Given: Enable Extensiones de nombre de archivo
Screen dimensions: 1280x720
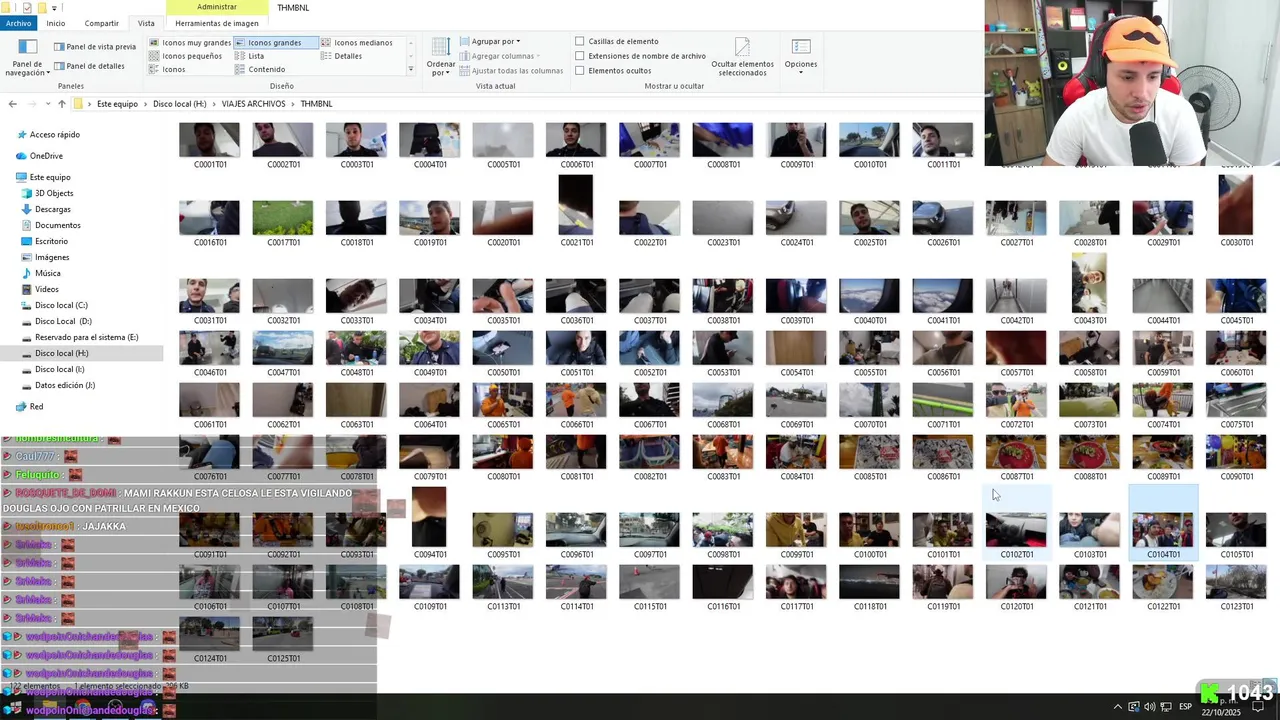Looking at the screenshot, I should (x=580, y=56).
